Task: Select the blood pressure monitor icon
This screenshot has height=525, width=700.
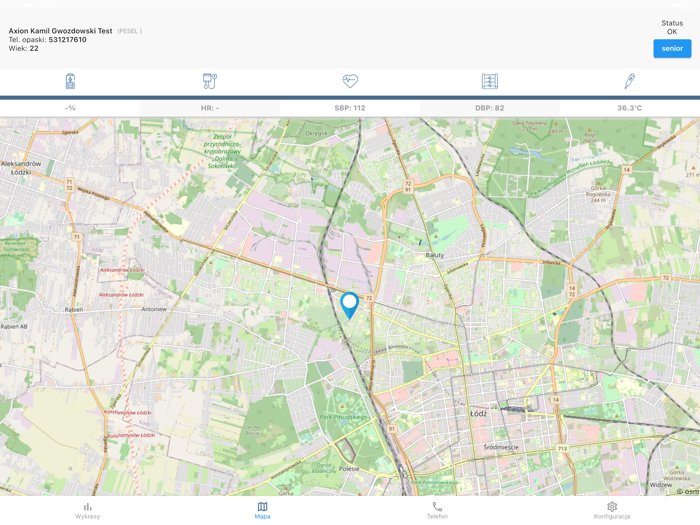Action: tap(210, 81)
